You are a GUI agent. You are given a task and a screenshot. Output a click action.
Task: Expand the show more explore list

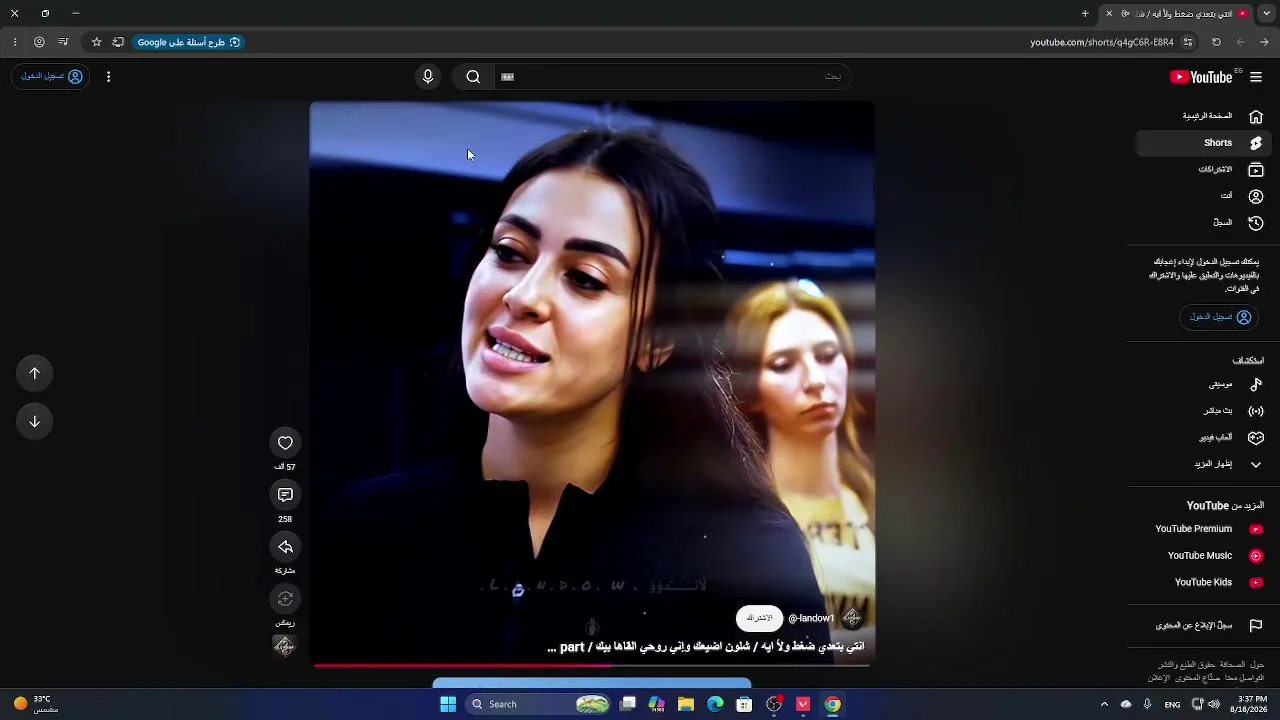(1204, 464)
